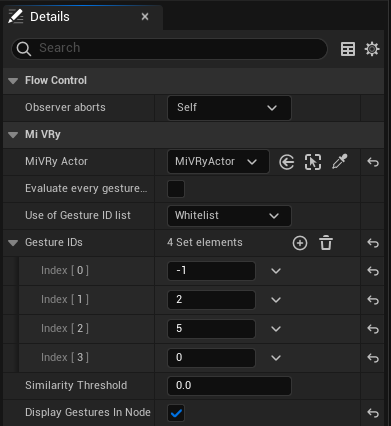Click the Use of Gesture ID list label
Image resolution: width=391 pixels, height=426 pixels.
click(x=78, y=215)
